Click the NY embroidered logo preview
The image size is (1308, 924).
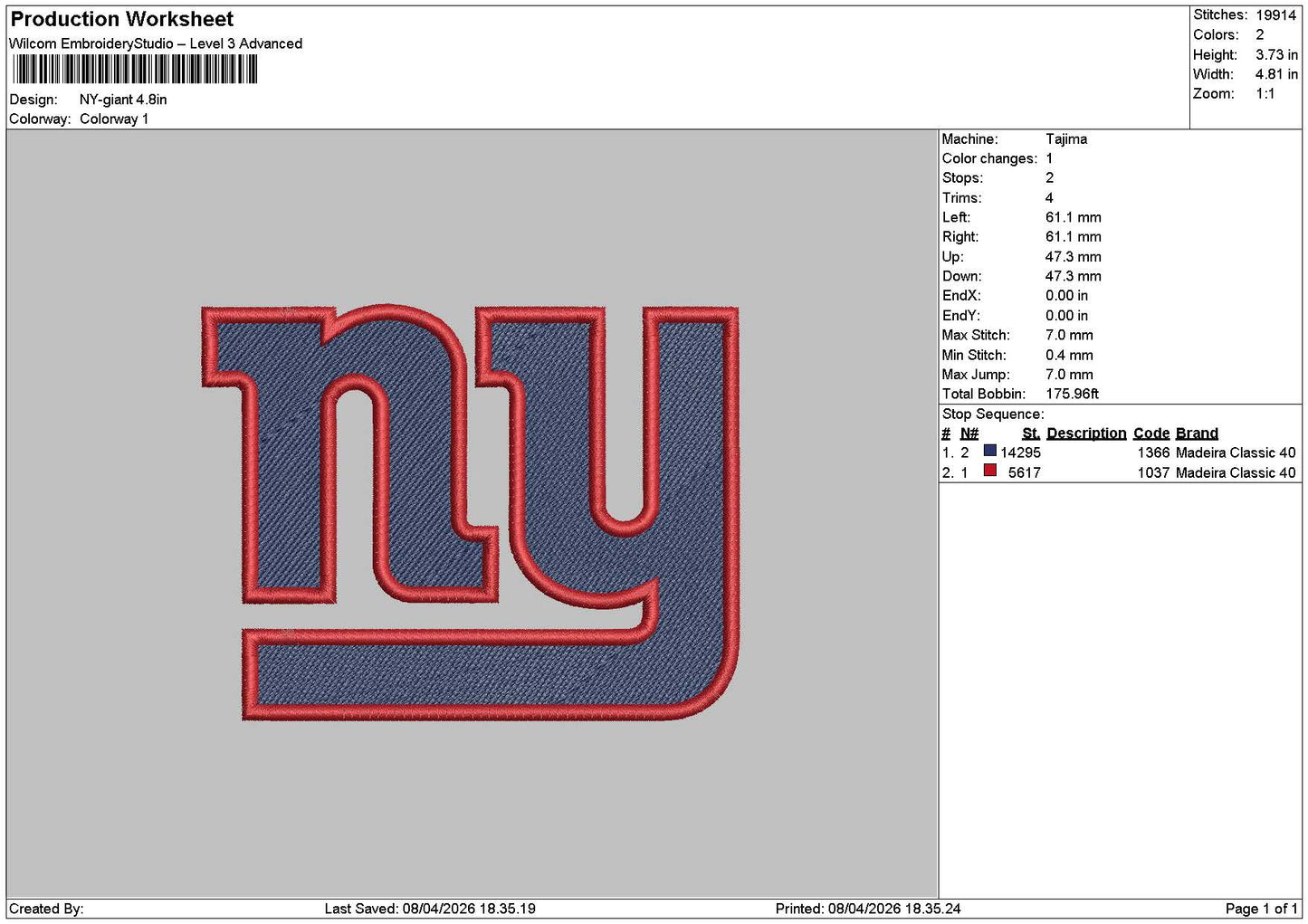pos(470,513)
